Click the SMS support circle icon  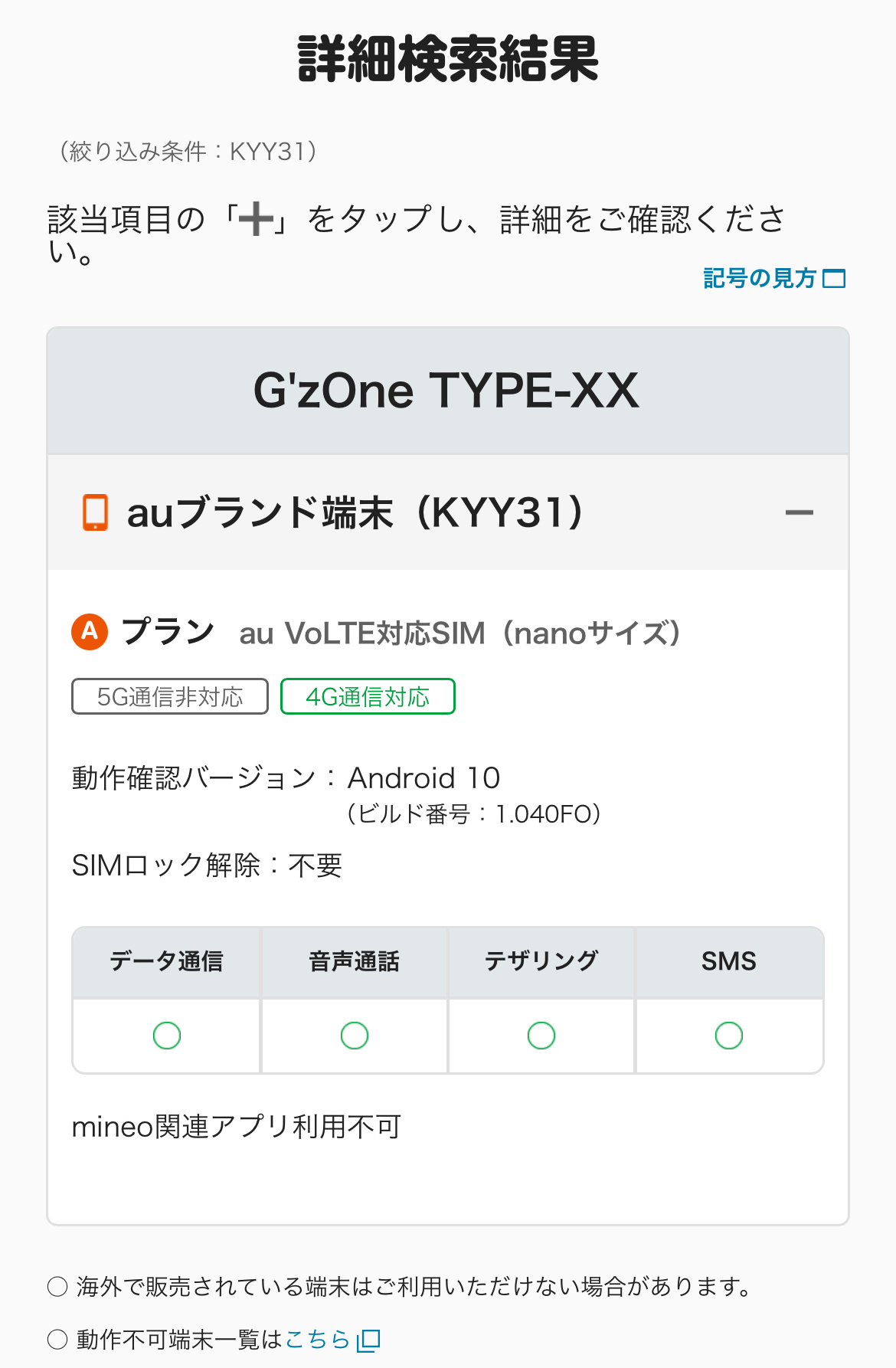pos(729,1036)
